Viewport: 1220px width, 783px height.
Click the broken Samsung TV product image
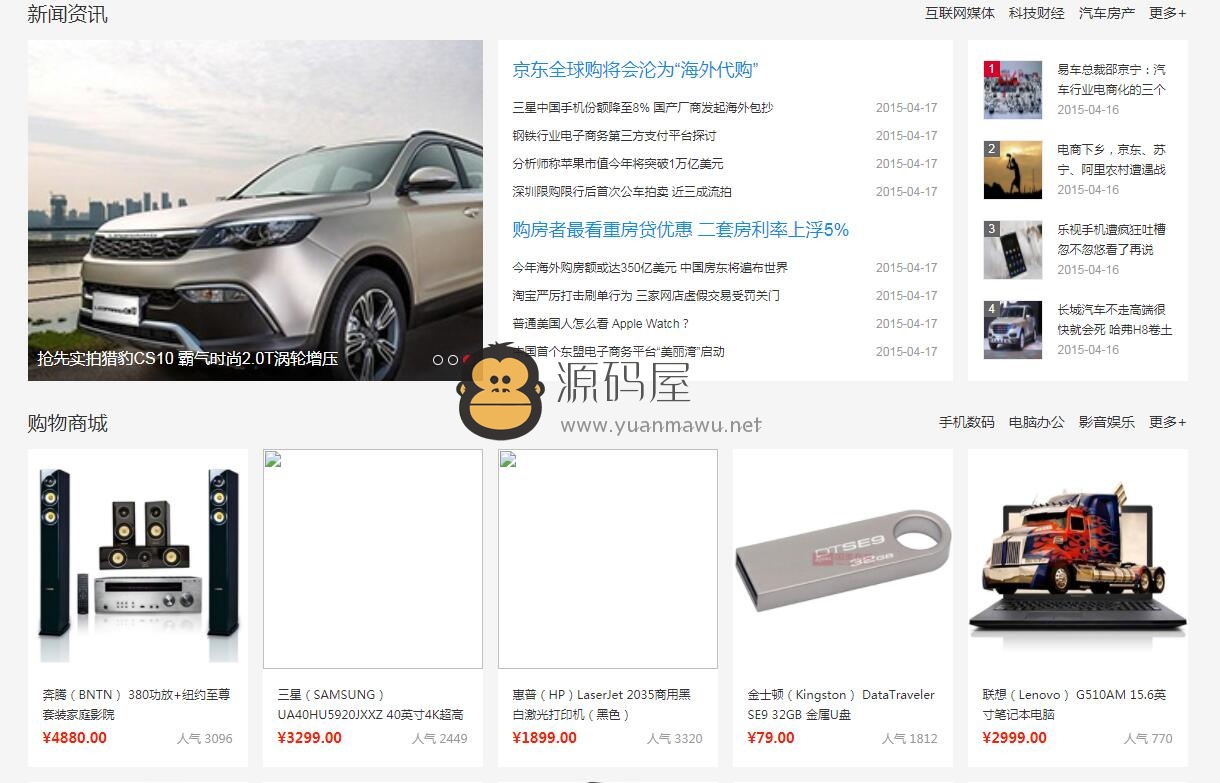pos(373,559)
